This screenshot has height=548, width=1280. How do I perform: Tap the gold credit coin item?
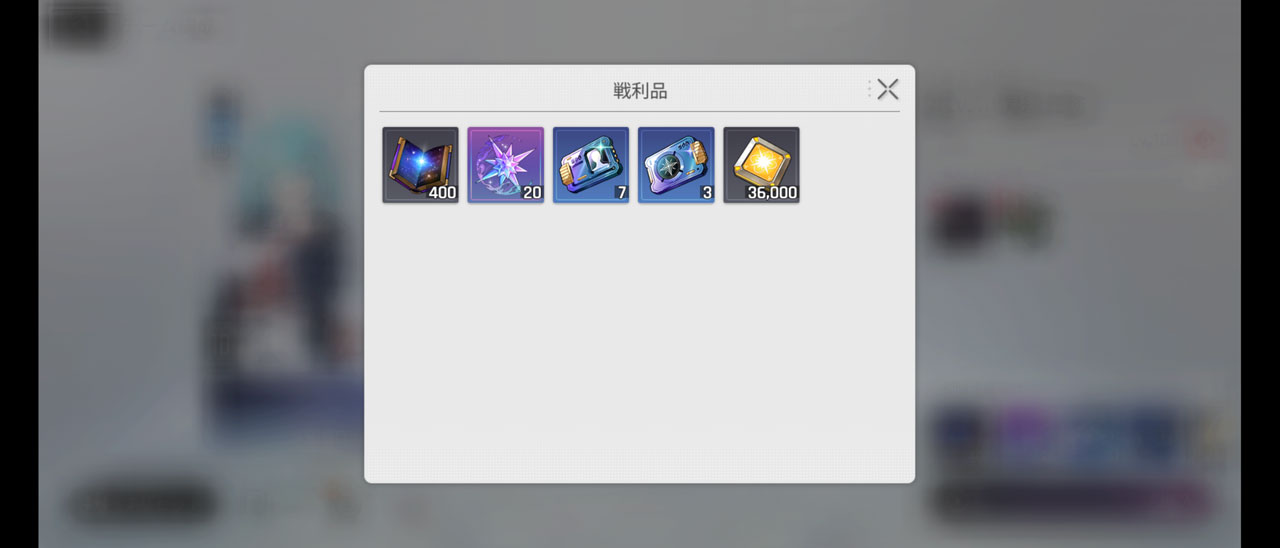coord(762,165)
